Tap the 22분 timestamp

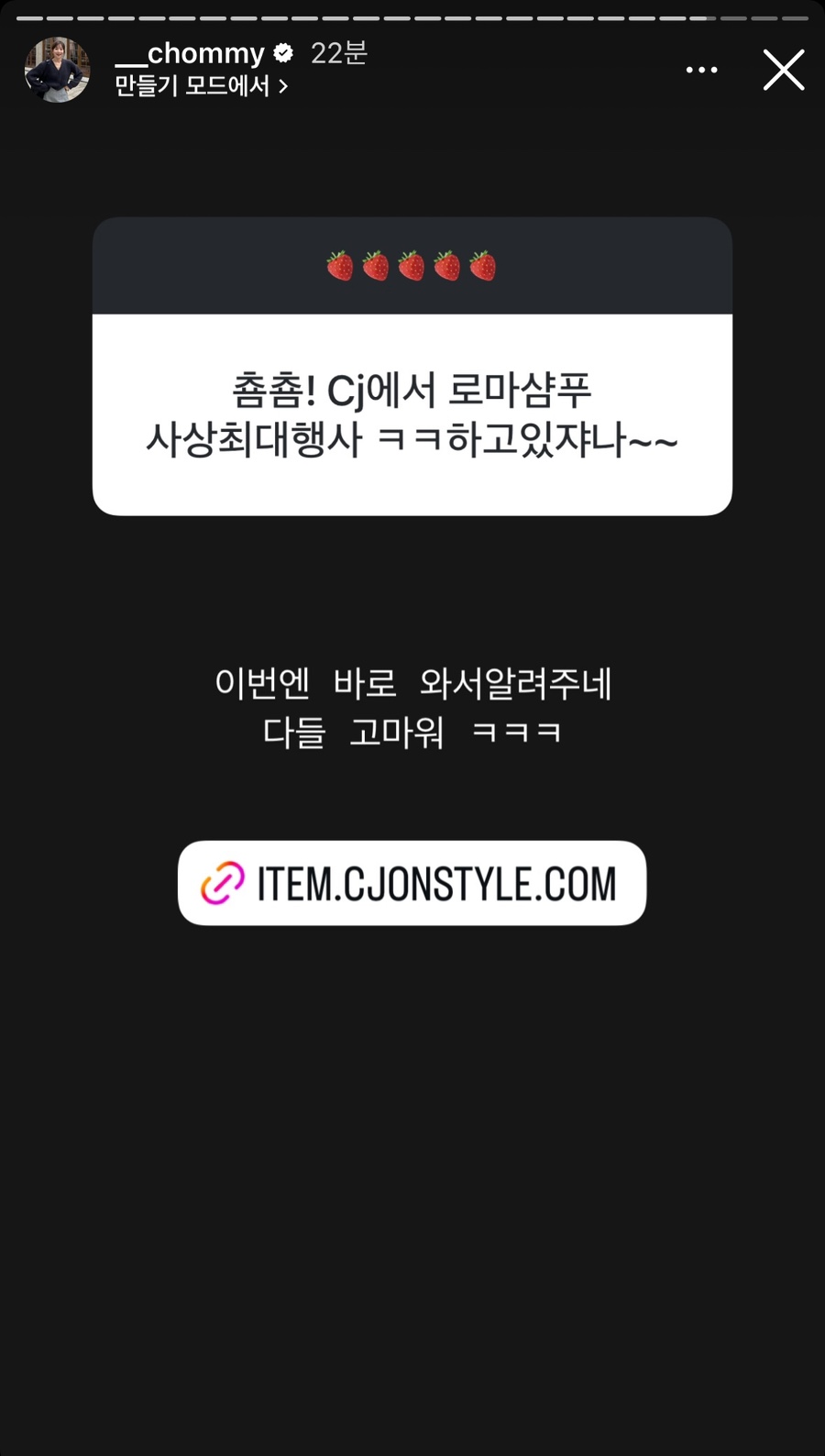pos(339,53)
